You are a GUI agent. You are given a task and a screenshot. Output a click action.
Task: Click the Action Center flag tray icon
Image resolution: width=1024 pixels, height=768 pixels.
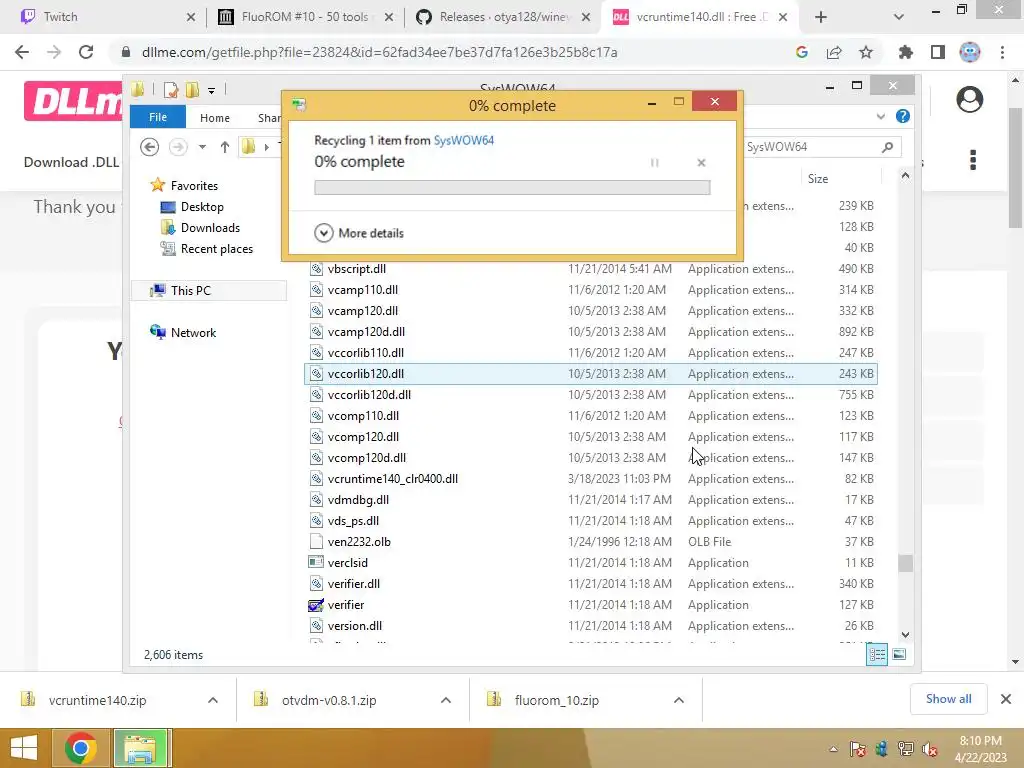(x=858, y=749)
